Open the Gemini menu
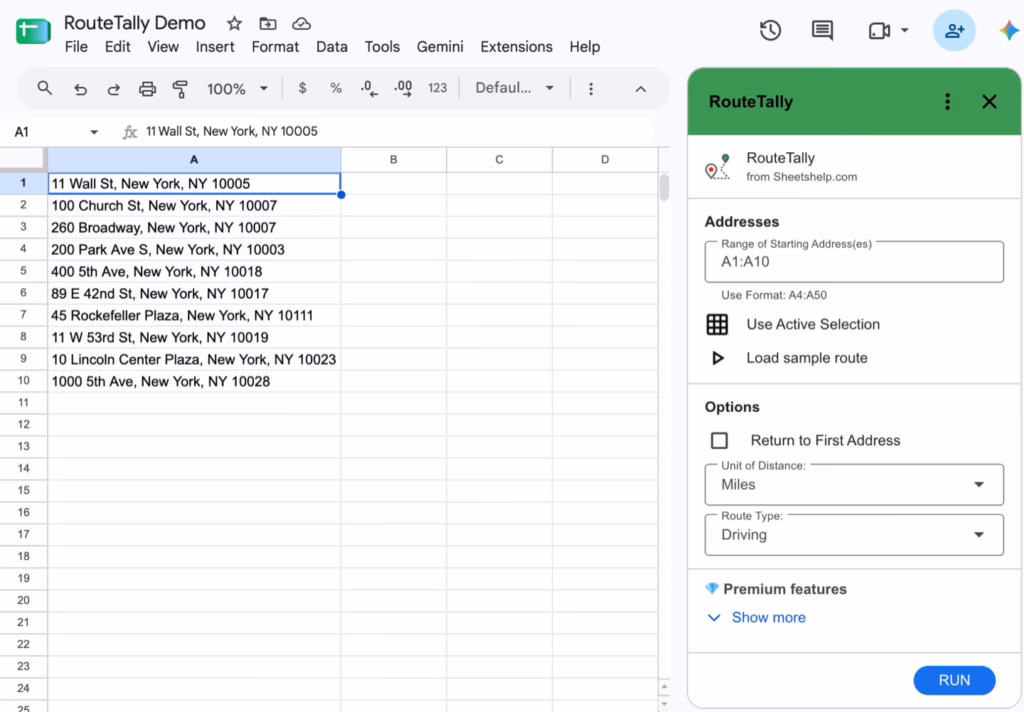 tap(440, 47)
